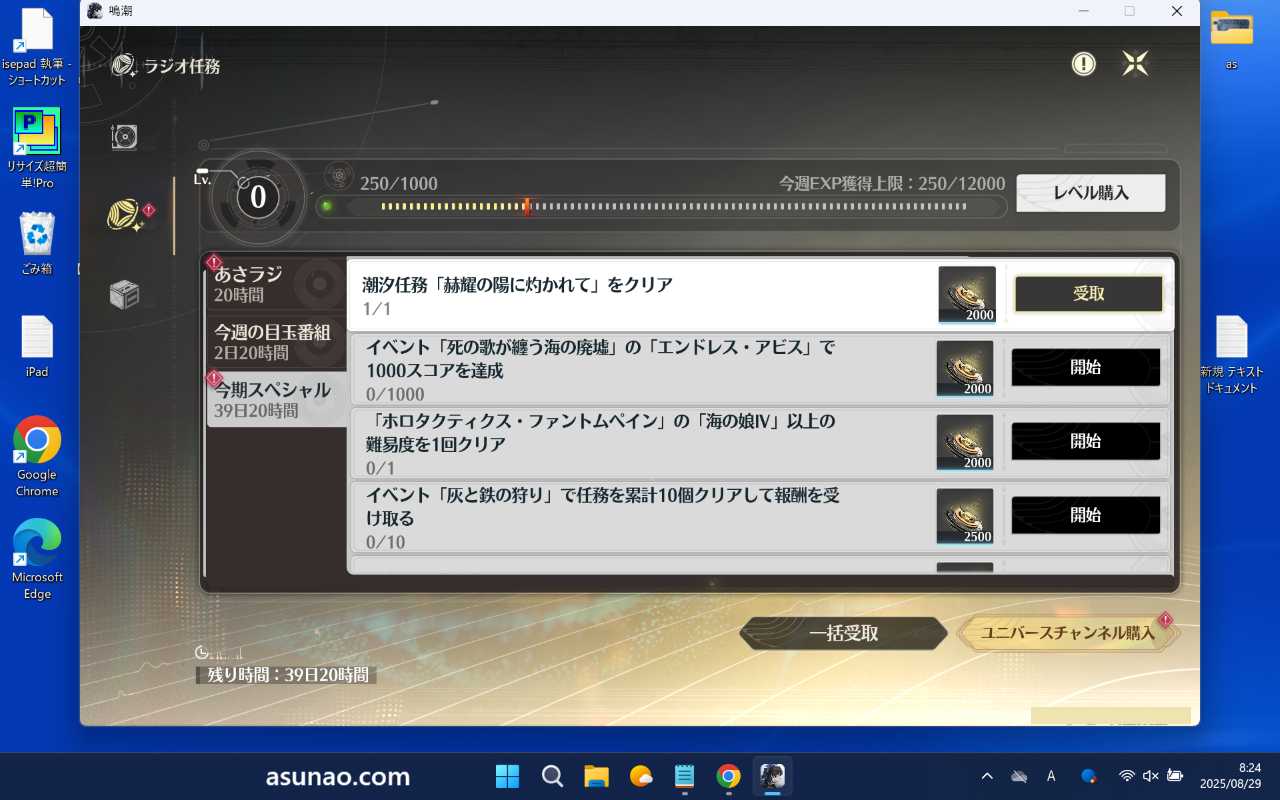This screenshot has width=1280, height=800.
Task: Open the speaker-shaped sidebar icon
Action: point(124,137)
